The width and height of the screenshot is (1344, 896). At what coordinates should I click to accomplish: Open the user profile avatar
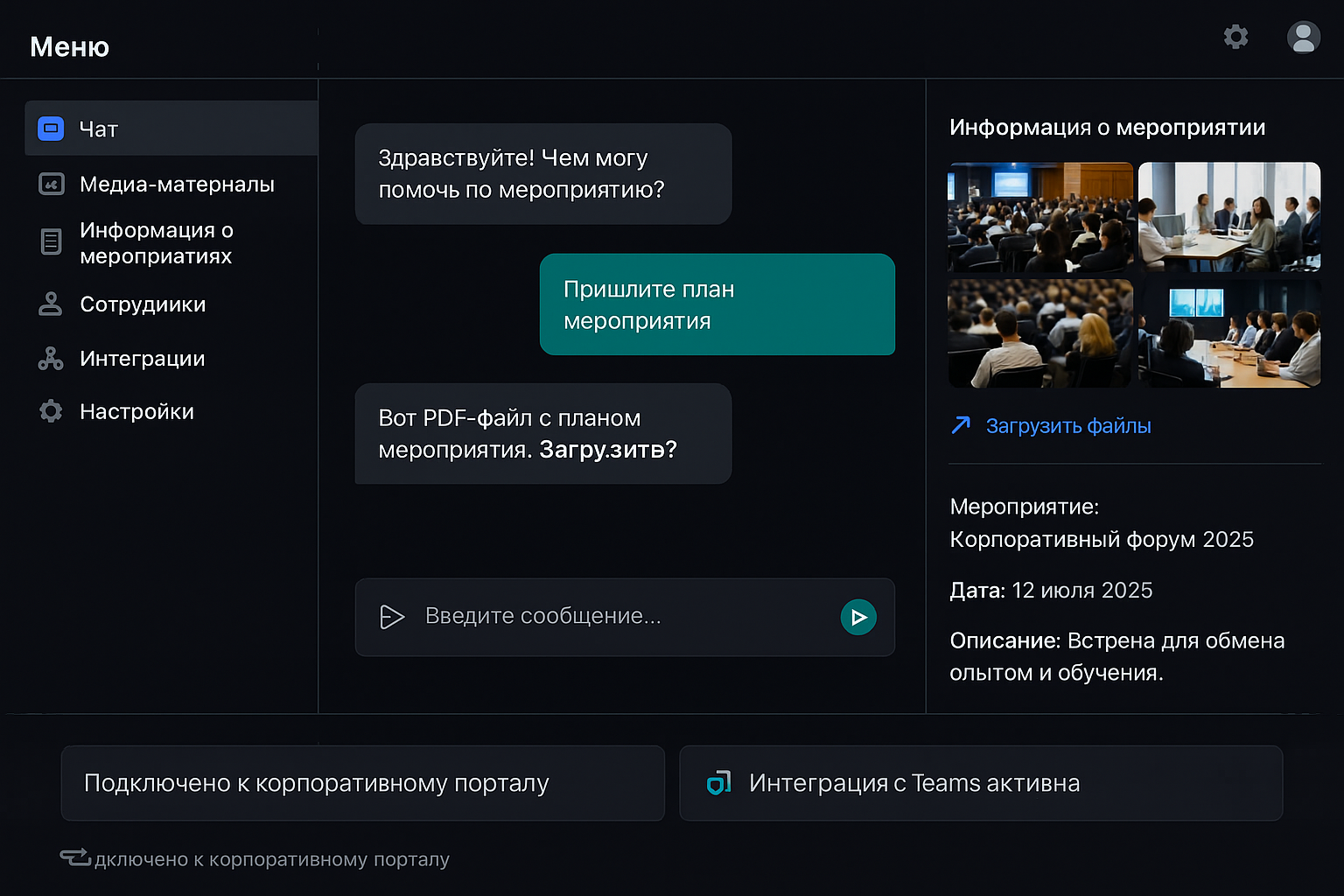[1303, 37]
